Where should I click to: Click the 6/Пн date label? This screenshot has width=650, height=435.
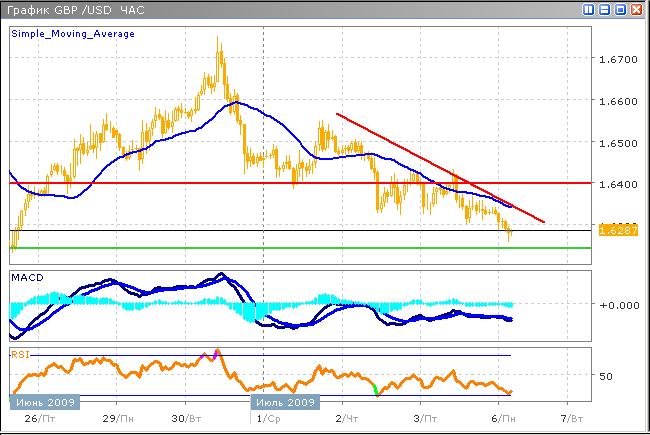coord(503,419)
